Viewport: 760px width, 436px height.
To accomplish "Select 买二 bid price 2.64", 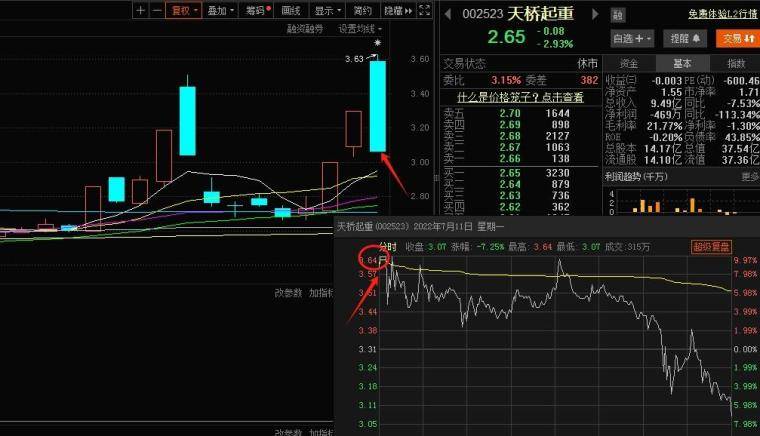I will point(510,184).
